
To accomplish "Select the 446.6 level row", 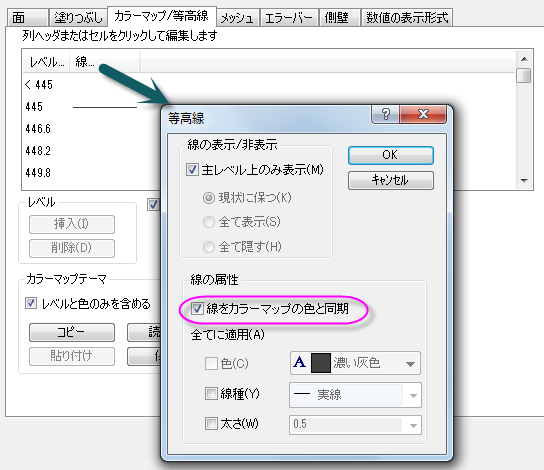I will 38,129.
